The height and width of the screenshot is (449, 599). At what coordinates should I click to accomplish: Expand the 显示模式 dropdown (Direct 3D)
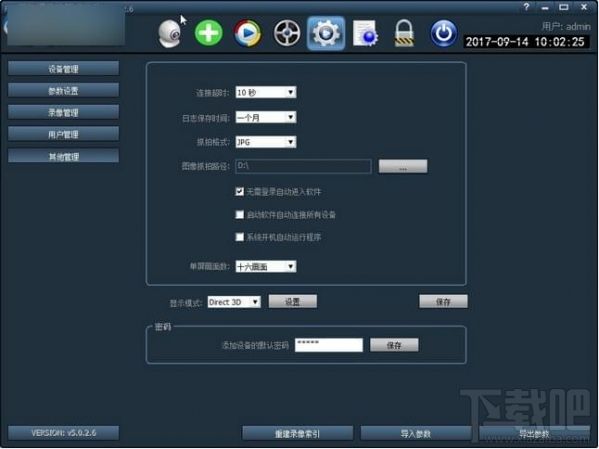click(x=234, y=302)
